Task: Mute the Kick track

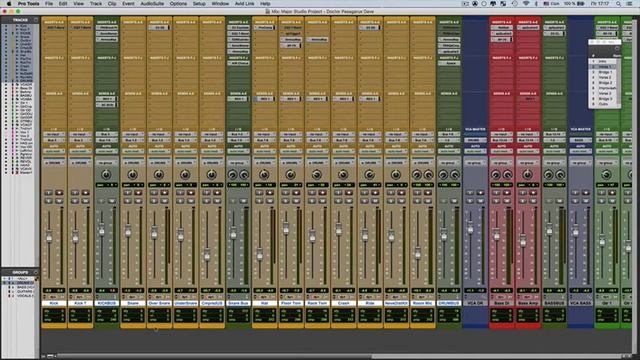Action: tap(59, 201)
